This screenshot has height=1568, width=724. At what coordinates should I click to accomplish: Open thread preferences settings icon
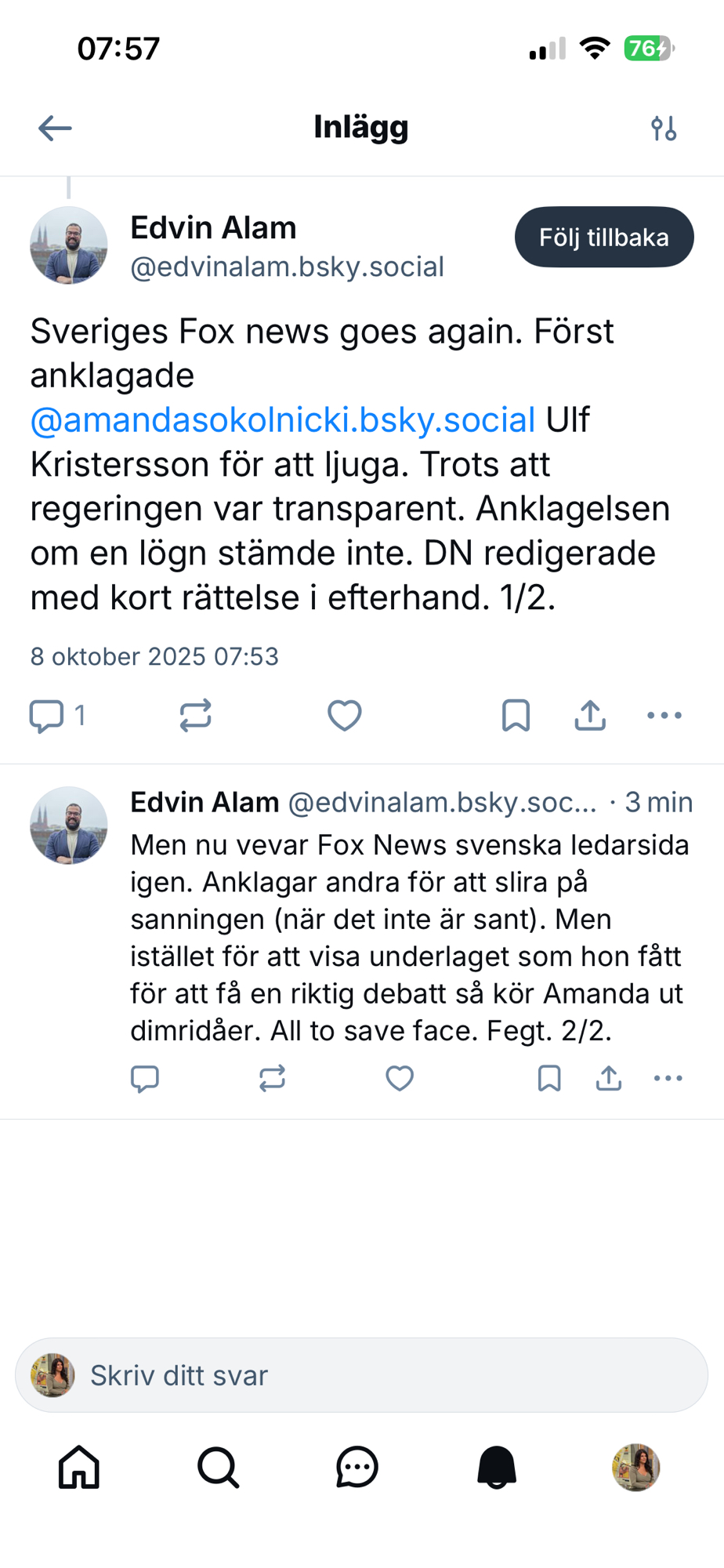click(664, 128)
